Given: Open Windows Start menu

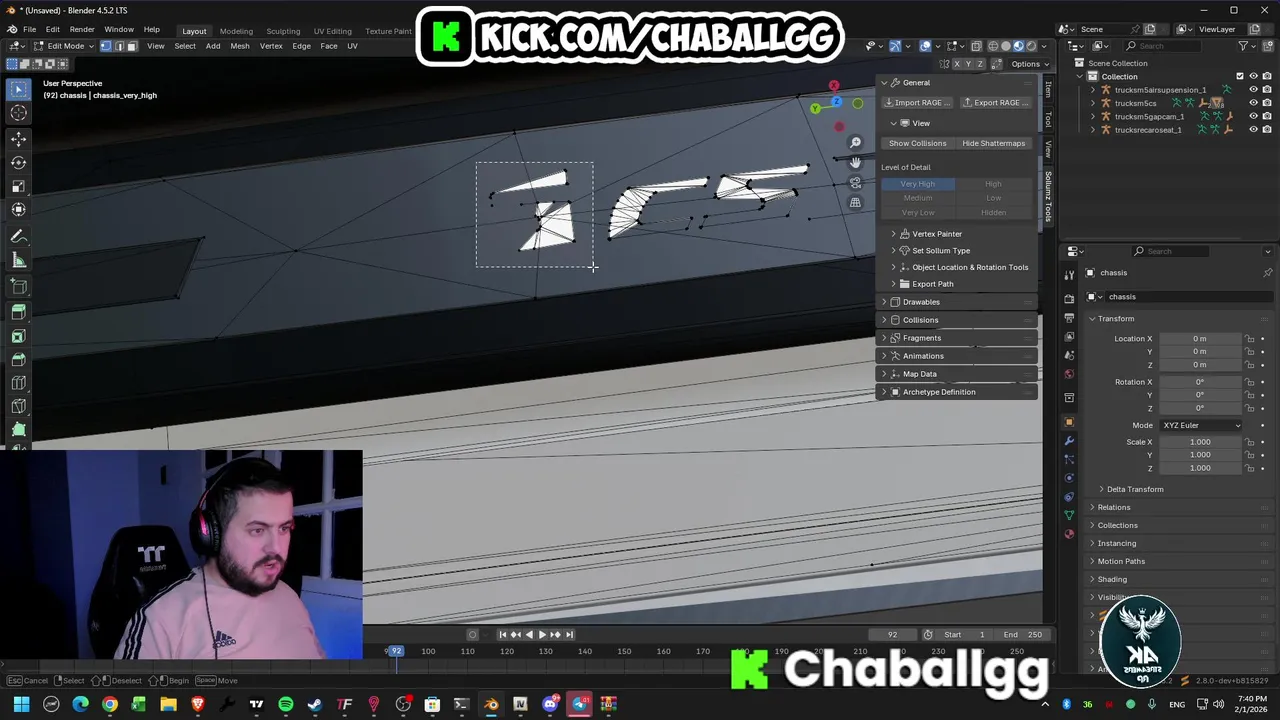Looking at the screenshot, I should pyautogui.click(x=21, y=704).
